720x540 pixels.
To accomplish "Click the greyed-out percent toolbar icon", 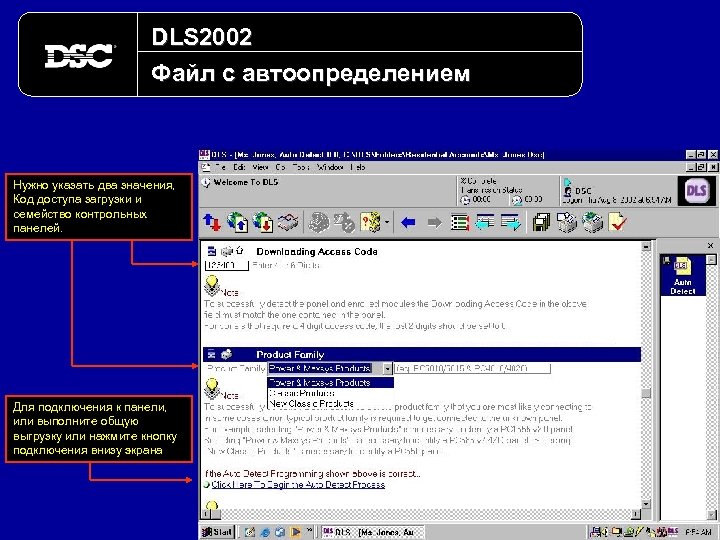I will 344,223.
